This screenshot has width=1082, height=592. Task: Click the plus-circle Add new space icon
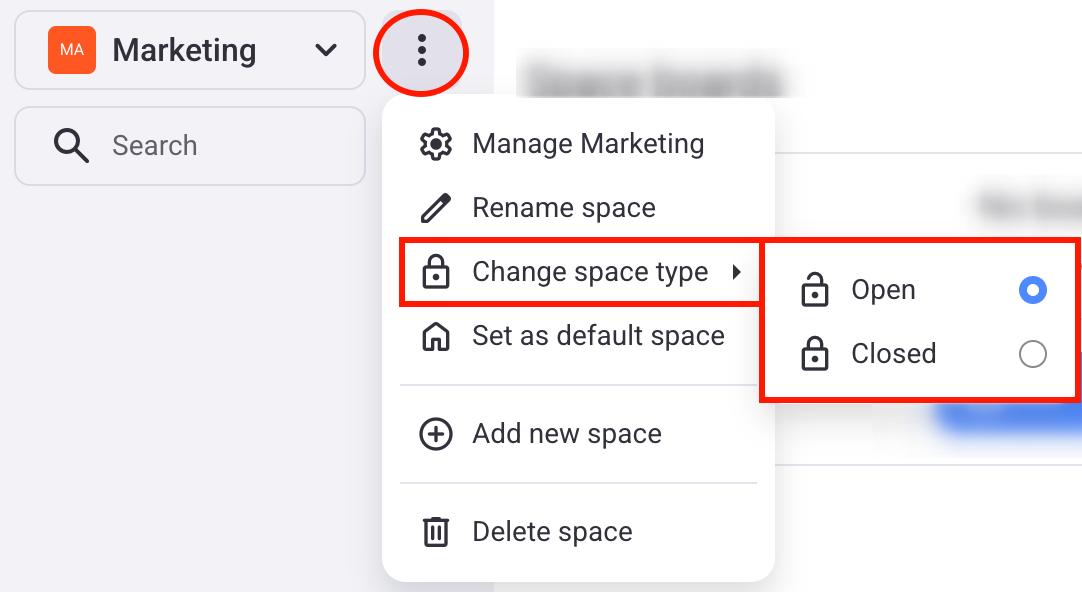pyautogui.click(x=436, y=434)
